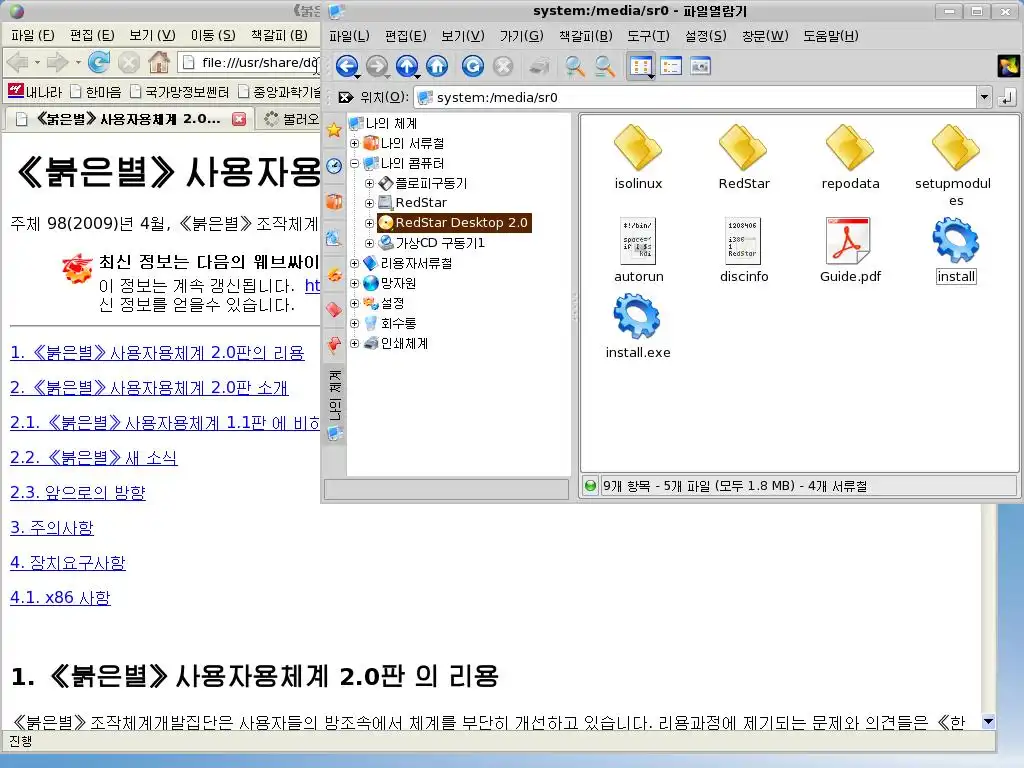Expand the 플로피구동기 tree node
The width and height of the screenshot is (1024, 768).
[x=370, y=184]
